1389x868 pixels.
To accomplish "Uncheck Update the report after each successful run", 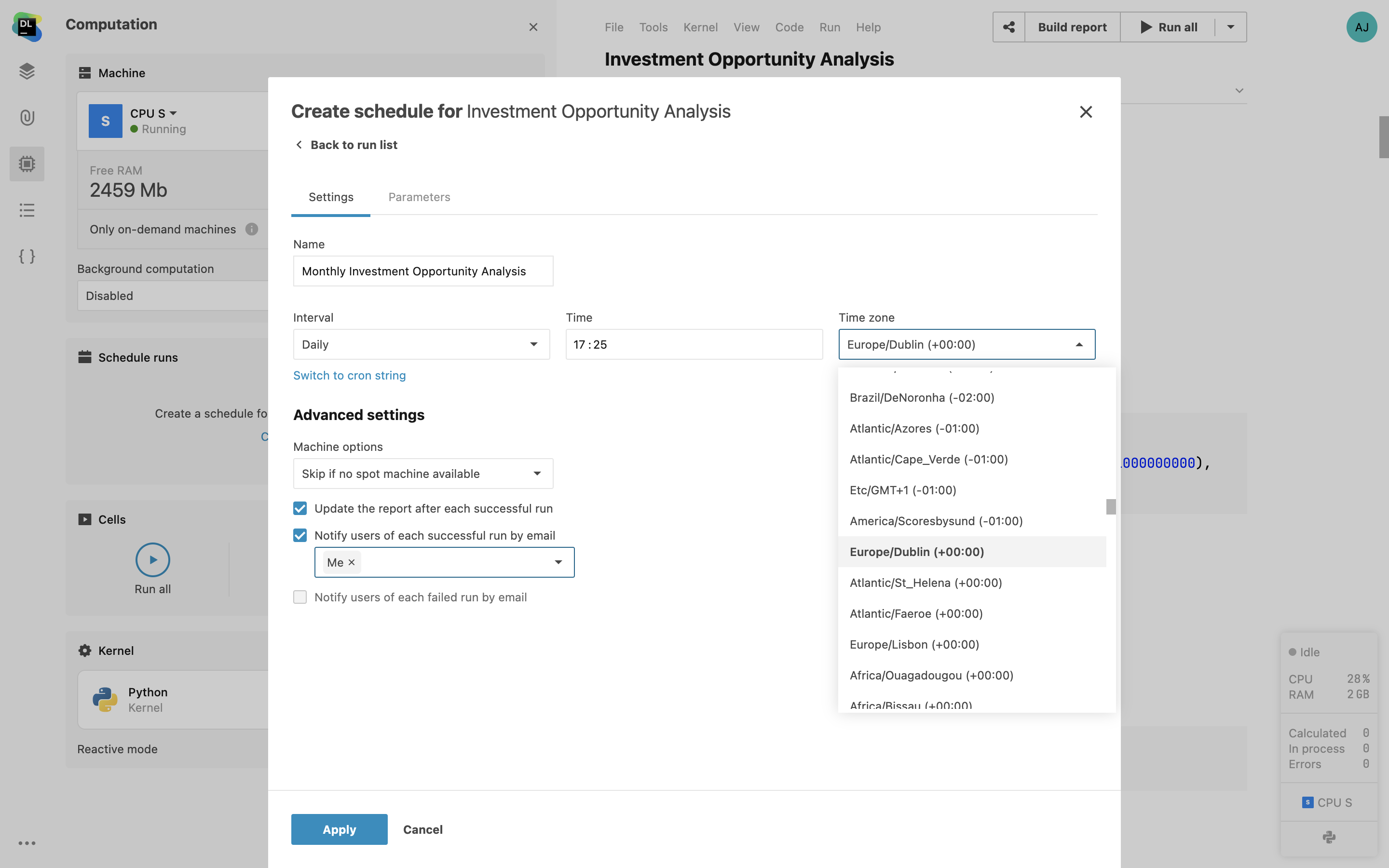I will (x=300, y=508).
